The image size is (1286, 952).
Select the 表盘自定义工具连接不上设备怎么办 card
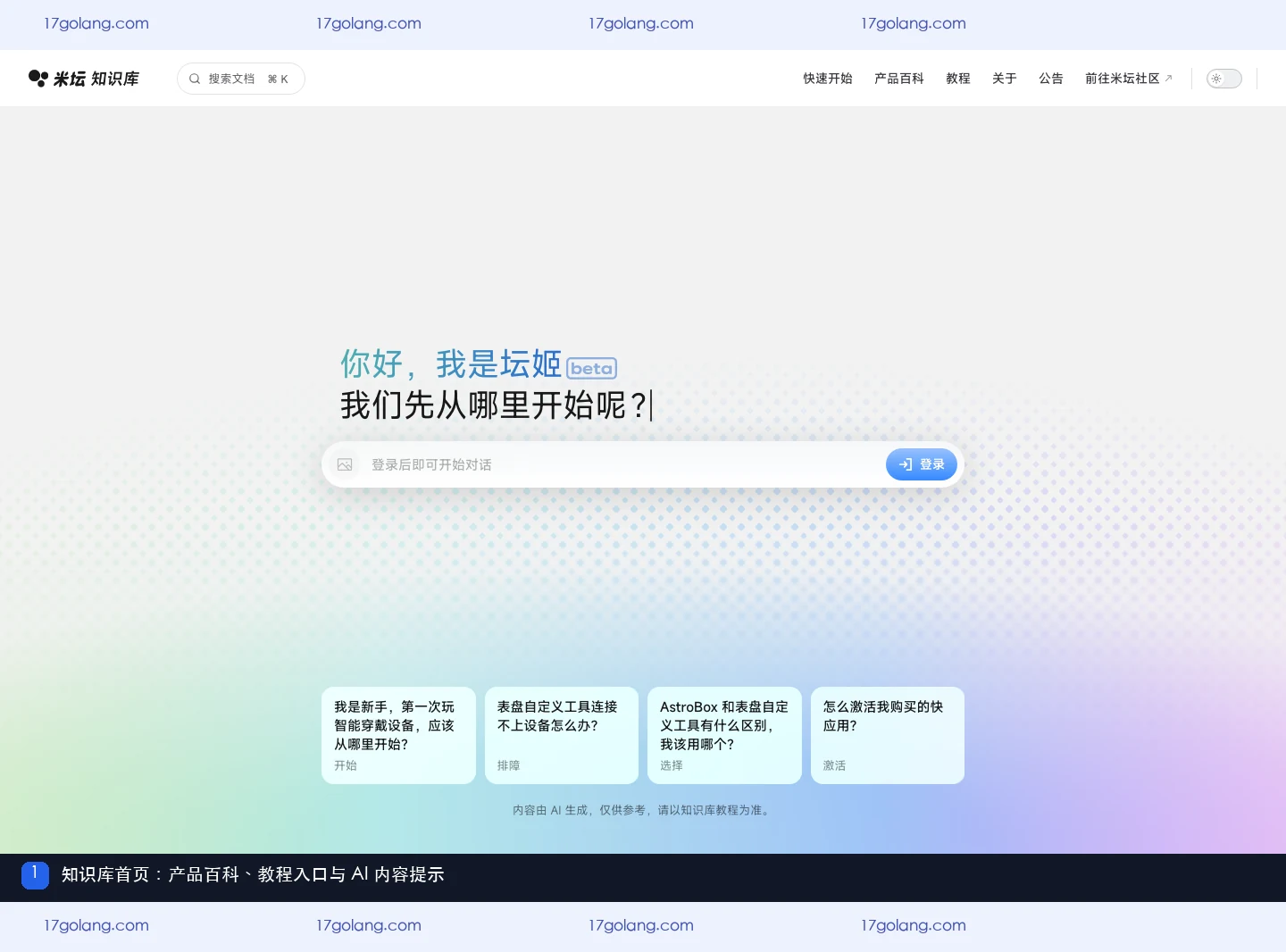point(562,735)
